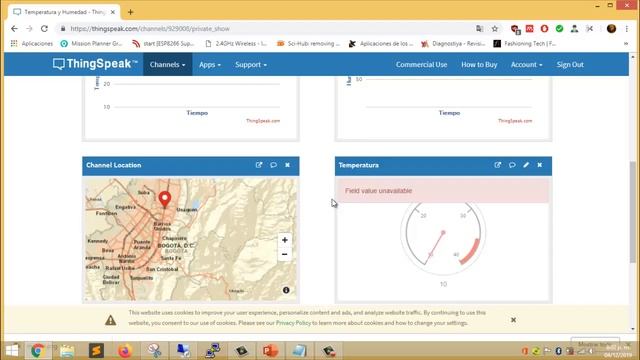Open the Sci-Hub bookmark

click(308, 43)
